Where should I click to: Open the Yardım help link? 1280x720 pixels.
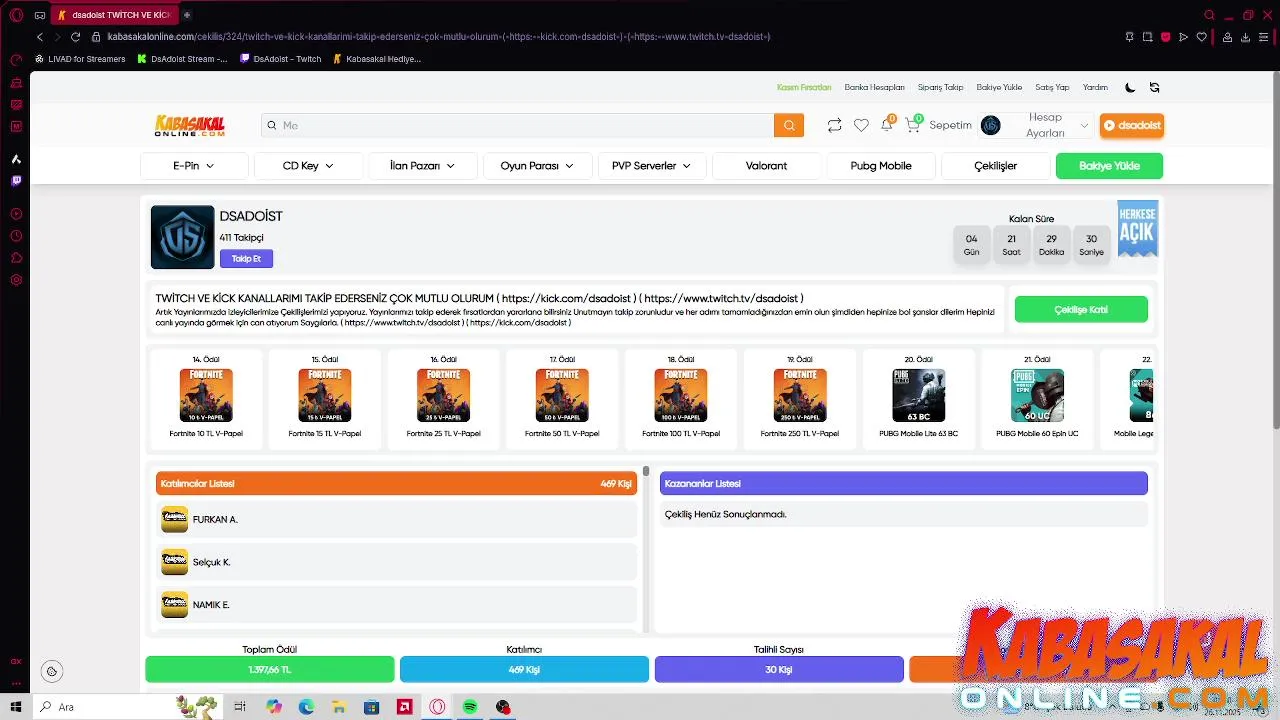coord(1095,87)
